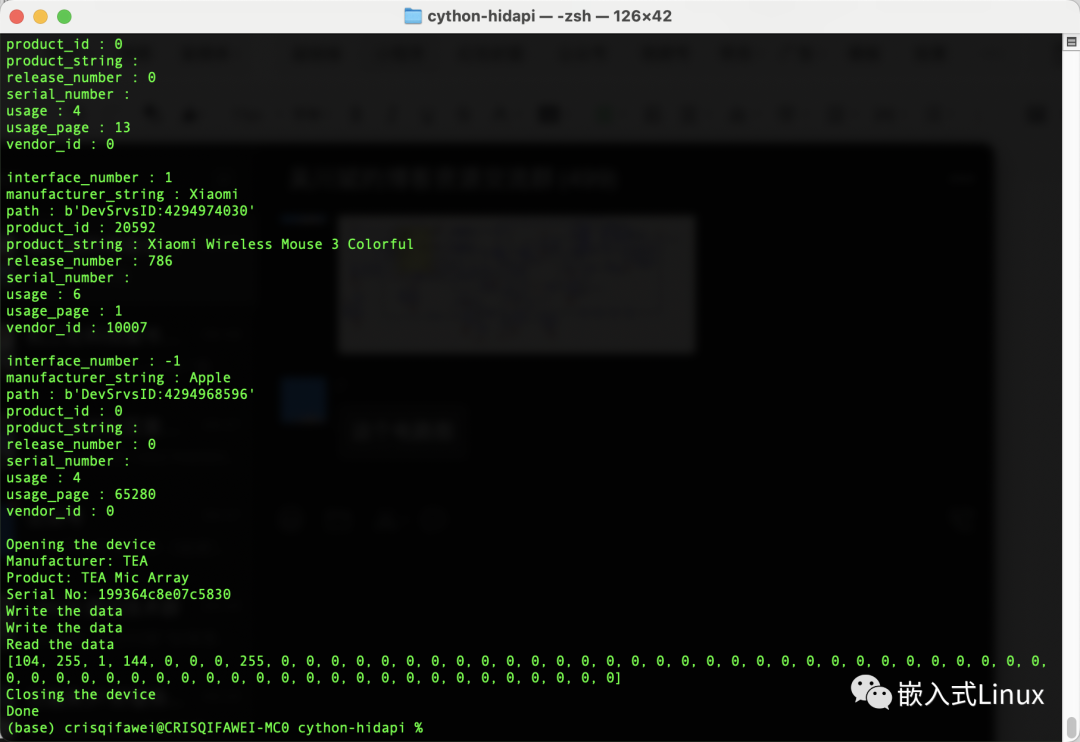Click the product_id : 20592 line
The image size is (1080, 742).
tap(81, 227)
